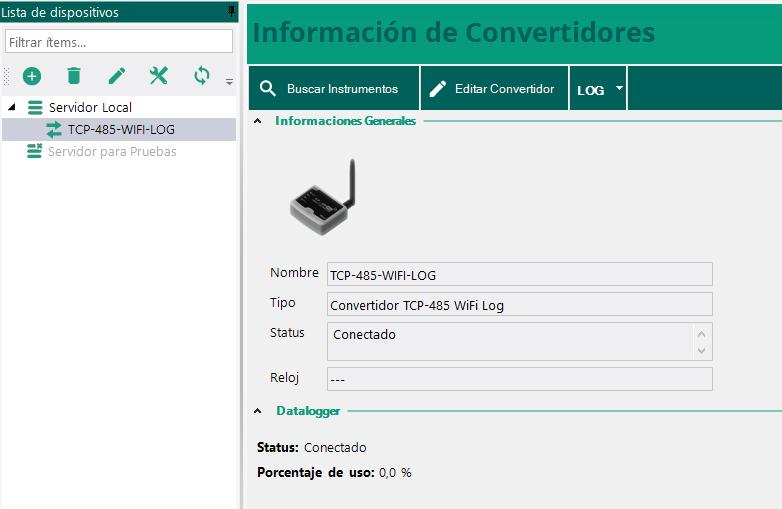Viewport: 782px width, 509px height.
Task: Click the trash delete icon
Action: 74,76
